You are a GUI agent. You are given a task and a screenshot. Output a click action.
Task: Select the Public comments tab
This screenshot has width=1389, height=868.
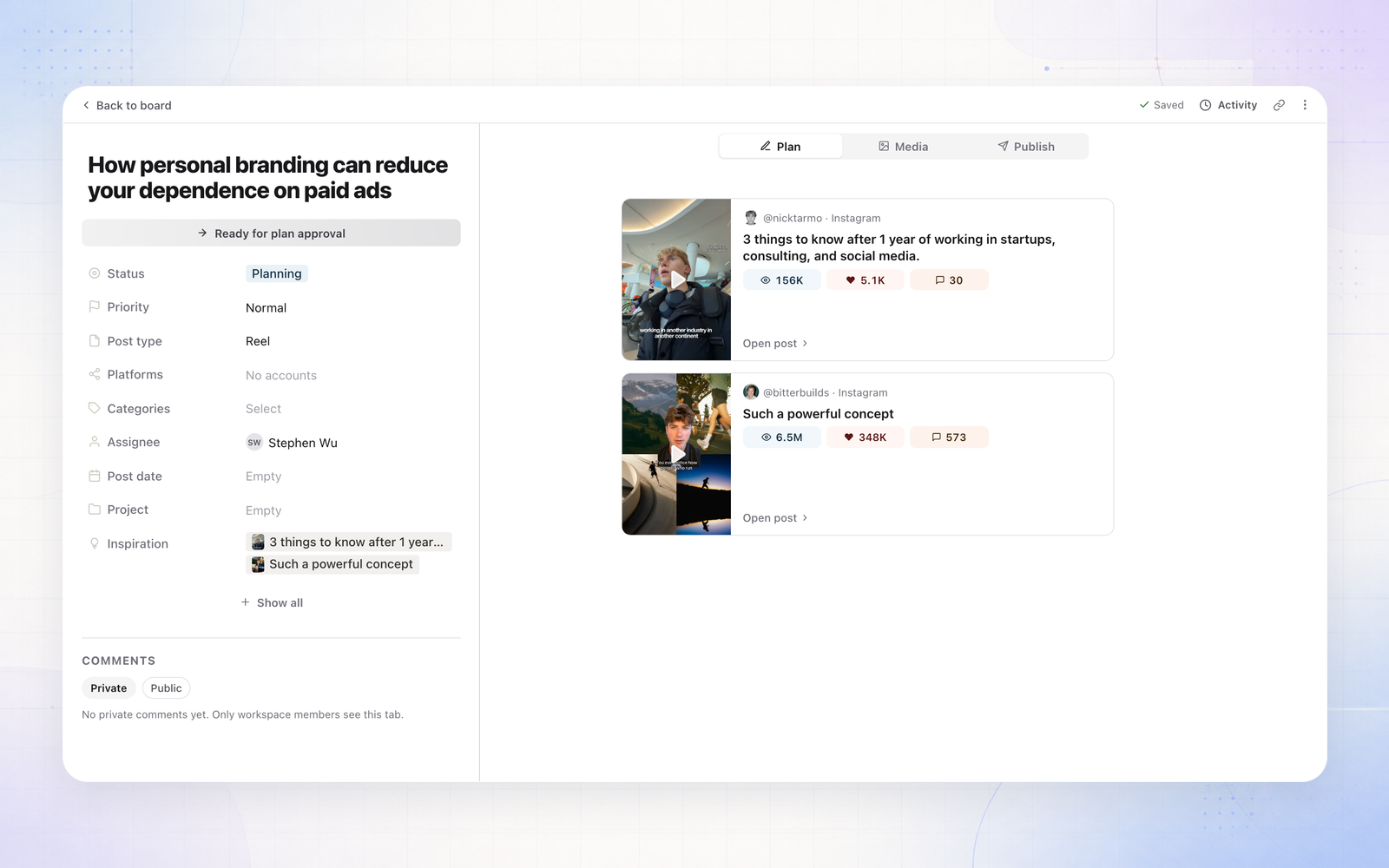(166, 688)
